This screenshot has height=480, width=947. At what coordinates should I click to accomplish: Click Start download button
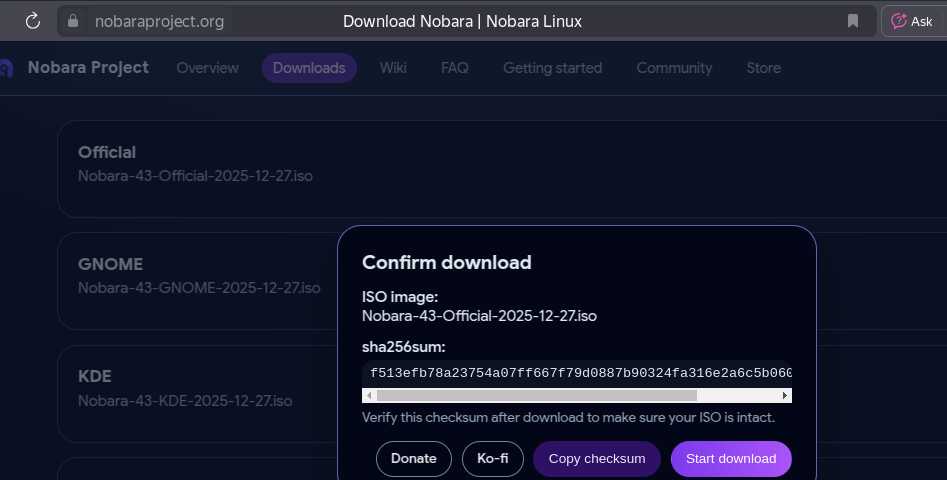coord(731,459)
